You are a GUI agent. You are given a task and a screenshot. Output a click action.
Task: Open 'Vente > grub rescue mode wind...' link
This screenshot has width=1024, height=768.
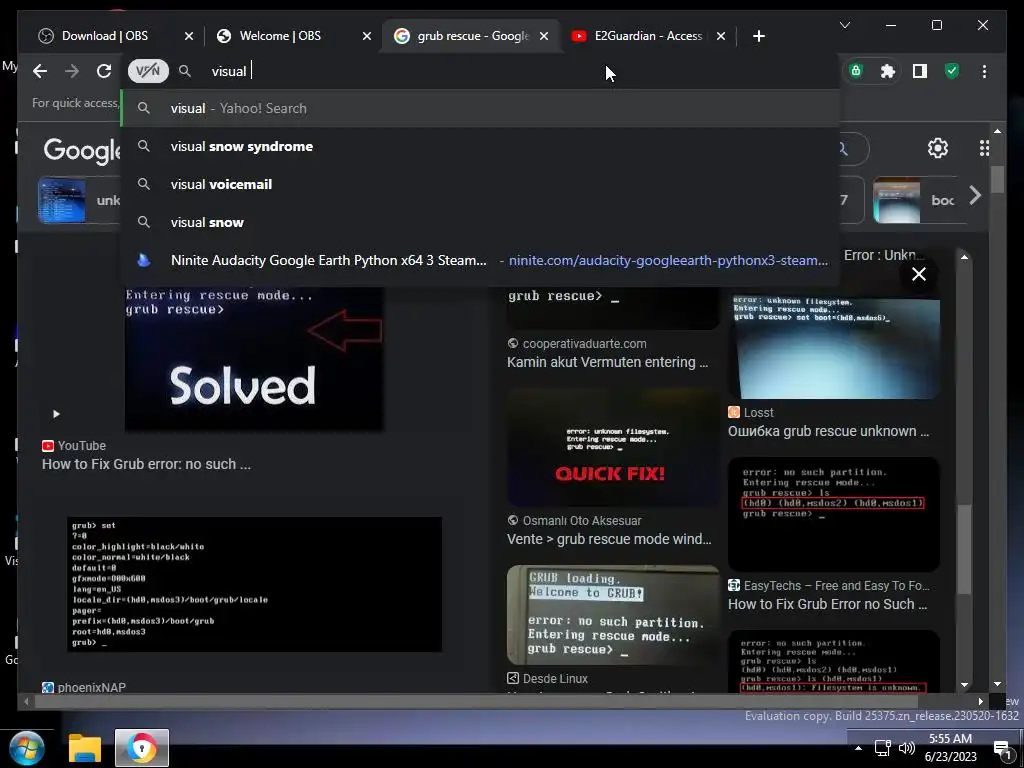(x=609, y=539)
